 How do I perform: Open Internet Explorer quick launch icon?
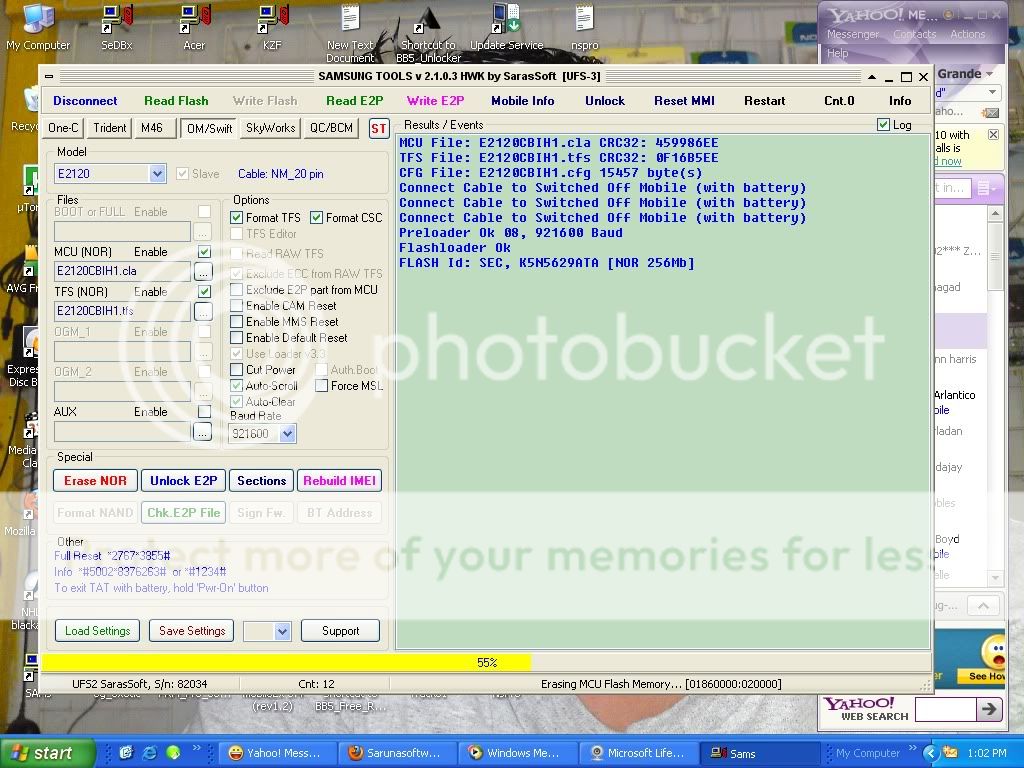click(x=150, y=753)
